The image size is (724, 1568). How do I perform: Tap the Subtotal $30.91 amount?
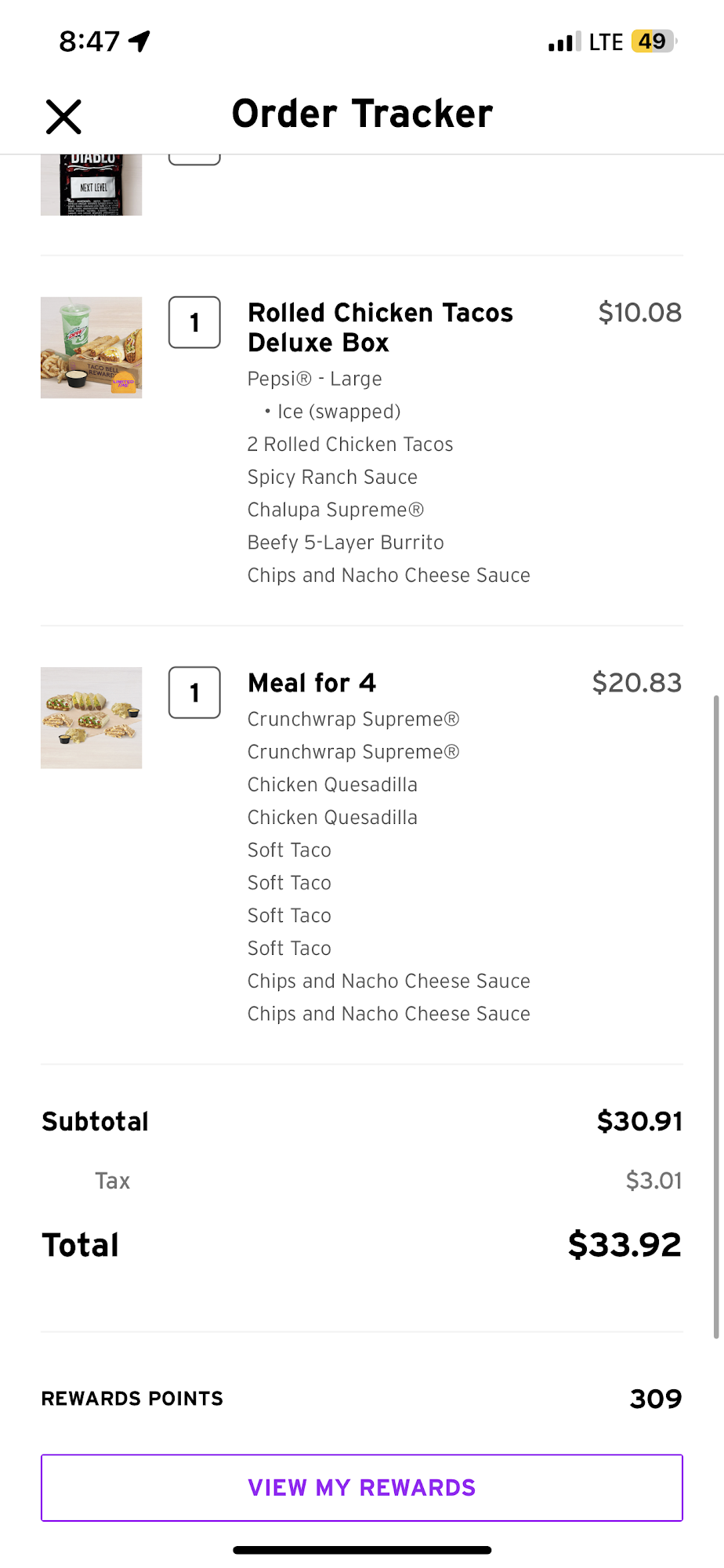tap(639, 1121)
